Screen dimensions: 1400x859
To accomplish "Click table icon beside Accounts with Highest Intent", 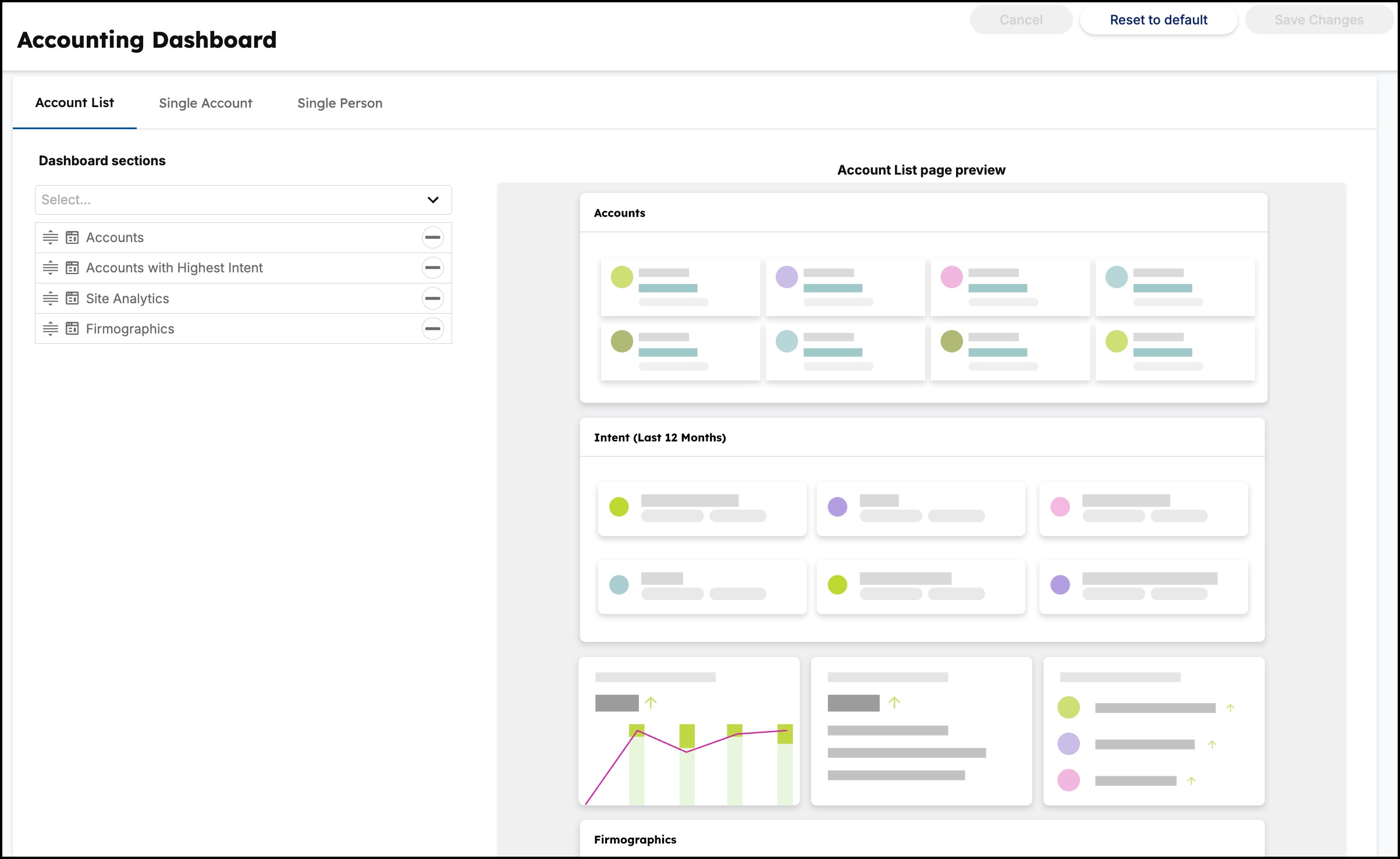I will coord(72,268).
